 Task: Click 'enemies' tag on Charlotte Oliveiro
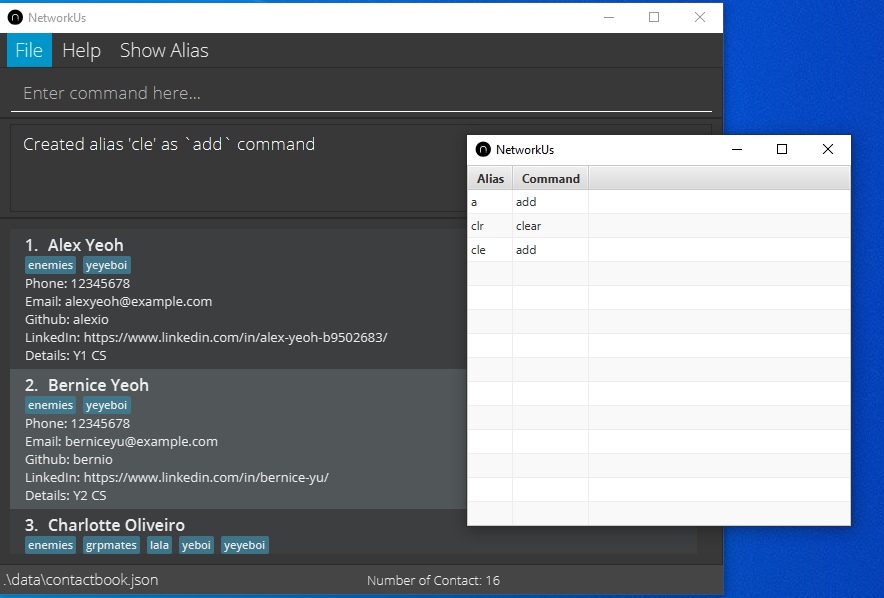tap(51, 545)
